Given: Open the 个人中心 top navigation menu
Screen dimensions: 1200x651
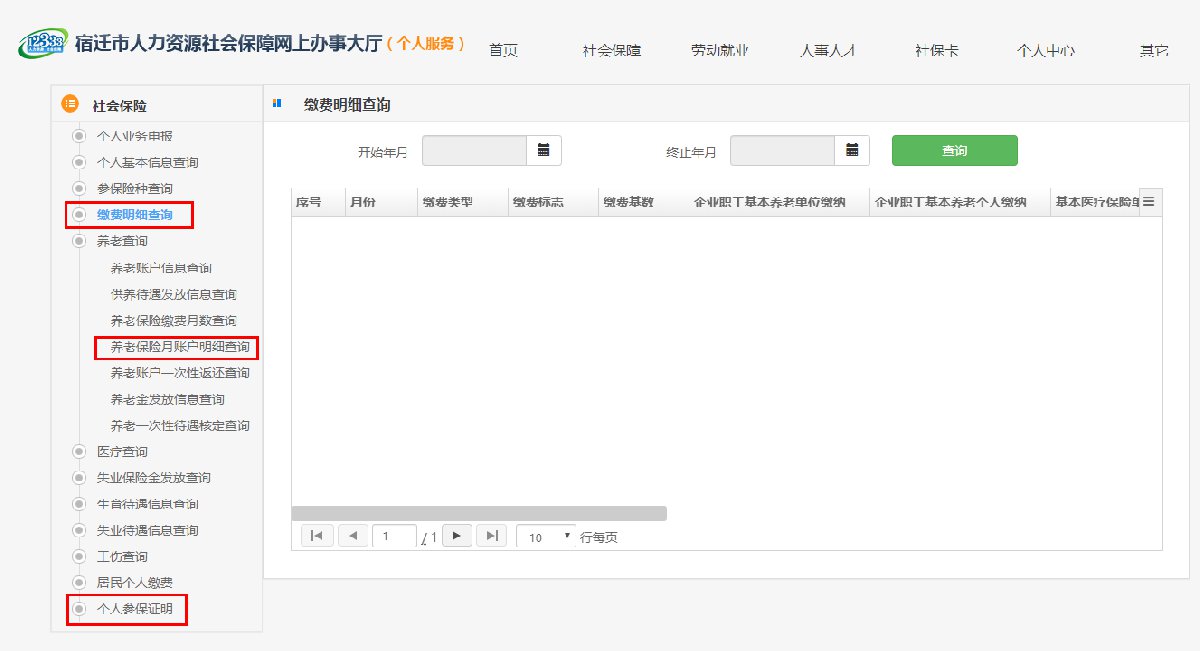Looking at the screenshot, I should [1045, 50].
